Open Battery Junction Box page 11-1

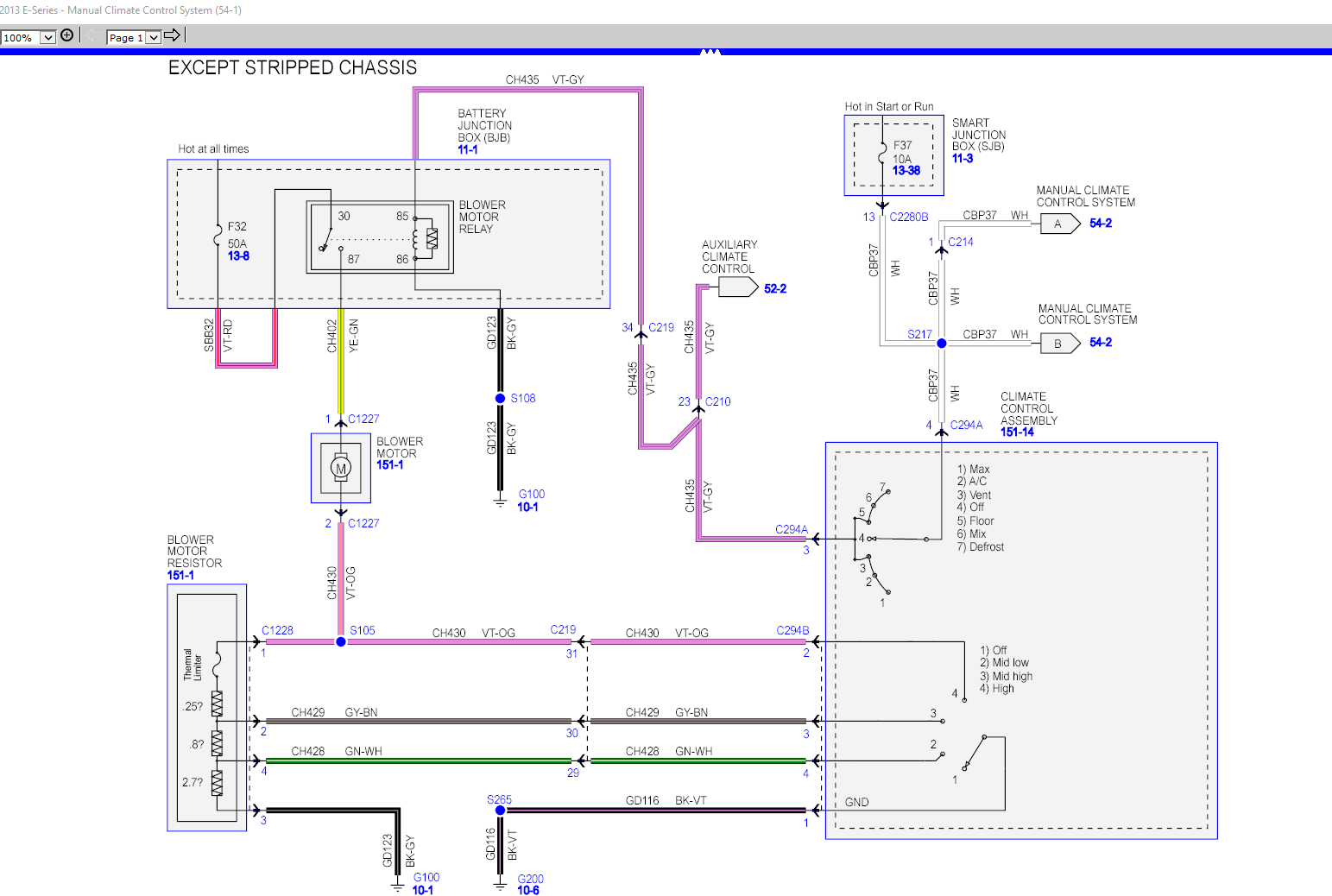click(466, 149)
